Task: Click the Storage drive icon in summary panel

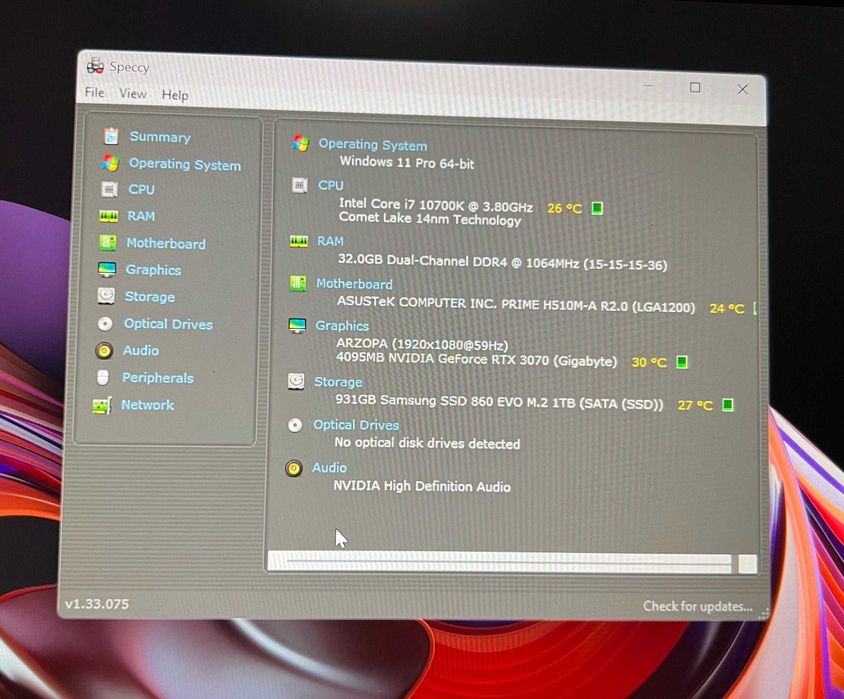Action: [x=296, y=381]
